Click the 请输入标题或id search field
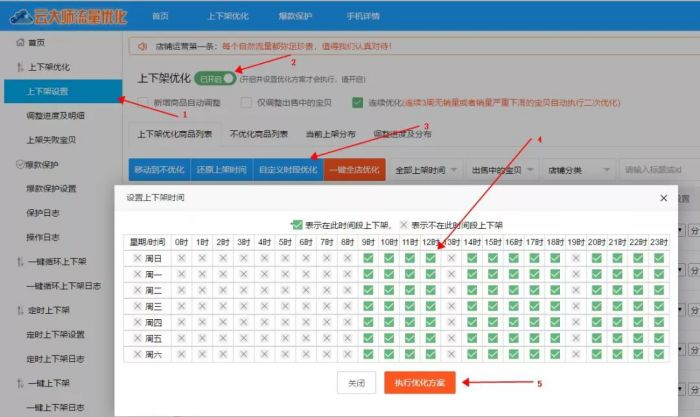 pyautogui.click(x=660, y=170)
